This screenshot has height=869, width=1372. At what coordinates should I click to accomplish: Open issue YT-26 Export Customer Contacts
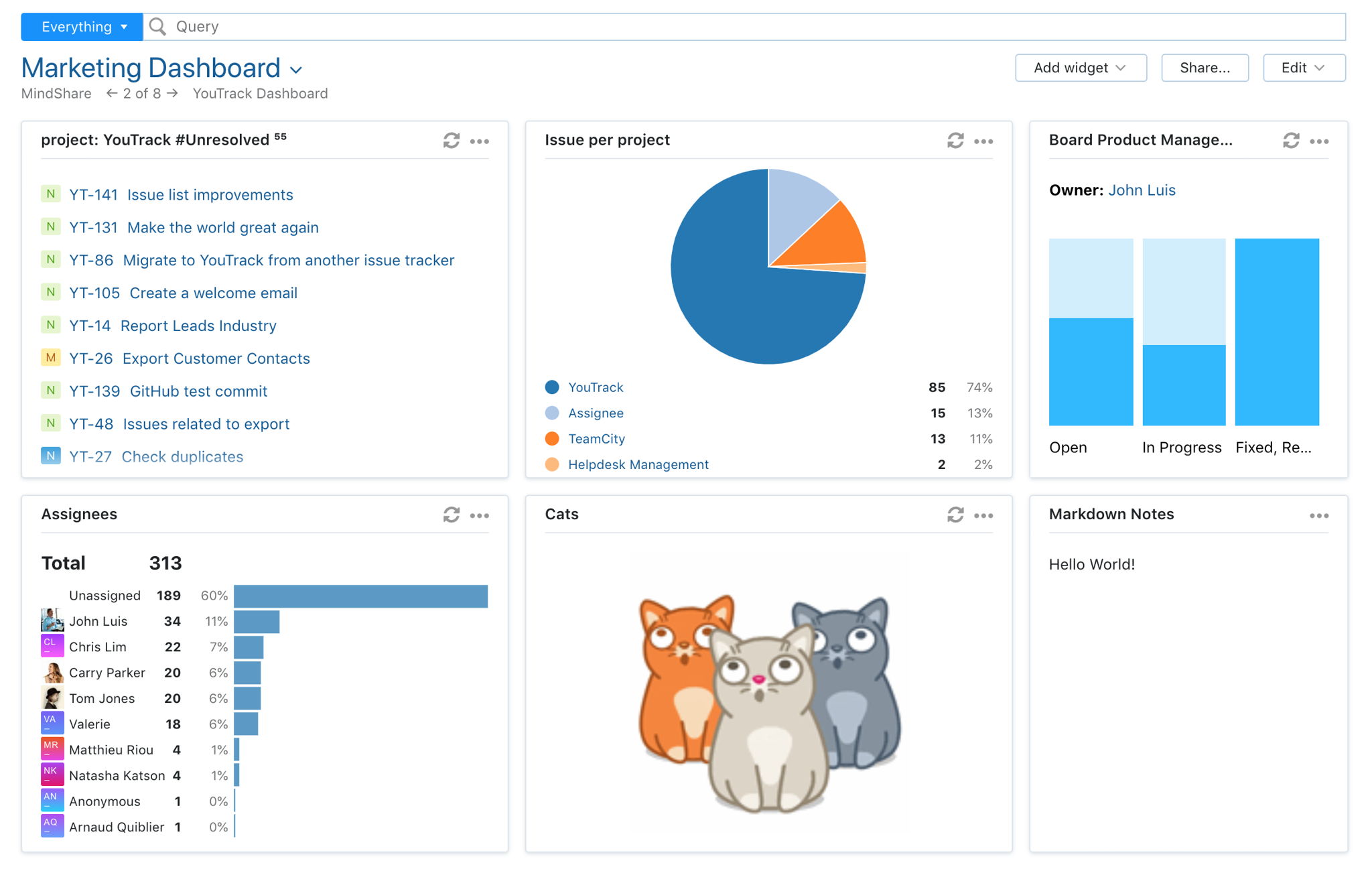point(190,359)
